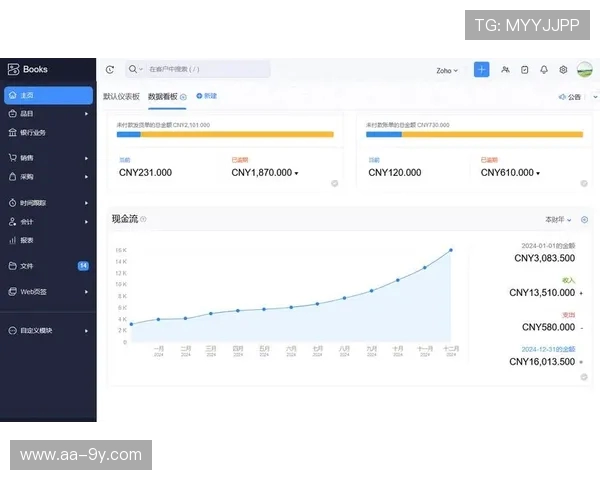The height and width of the screenshot is (480, 600).
Task: Click the check icon in cash flow card corner
Action: point(584,377)
